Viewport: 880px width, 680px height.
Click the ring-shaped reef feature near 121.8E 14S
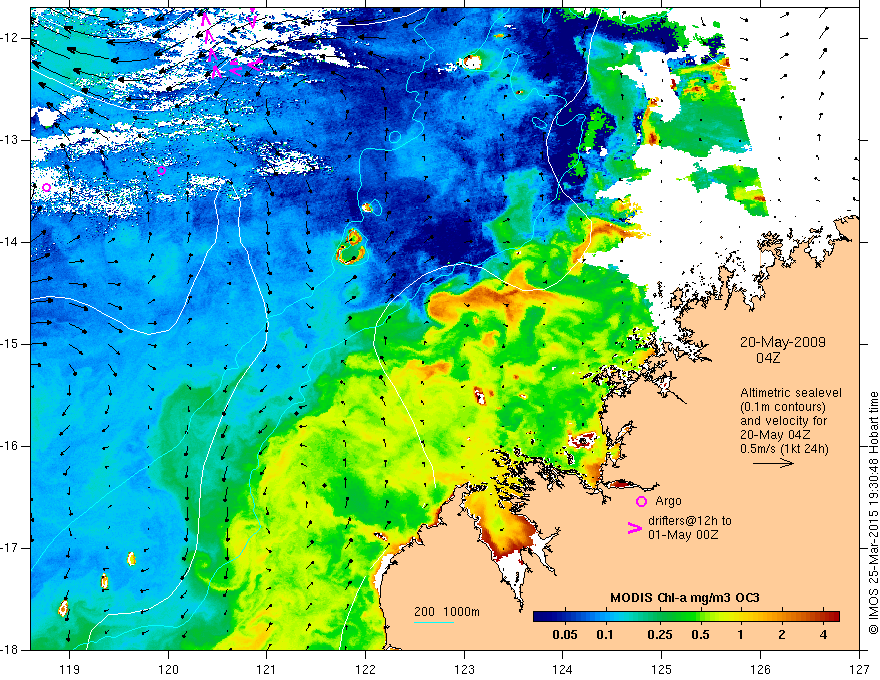351,247
